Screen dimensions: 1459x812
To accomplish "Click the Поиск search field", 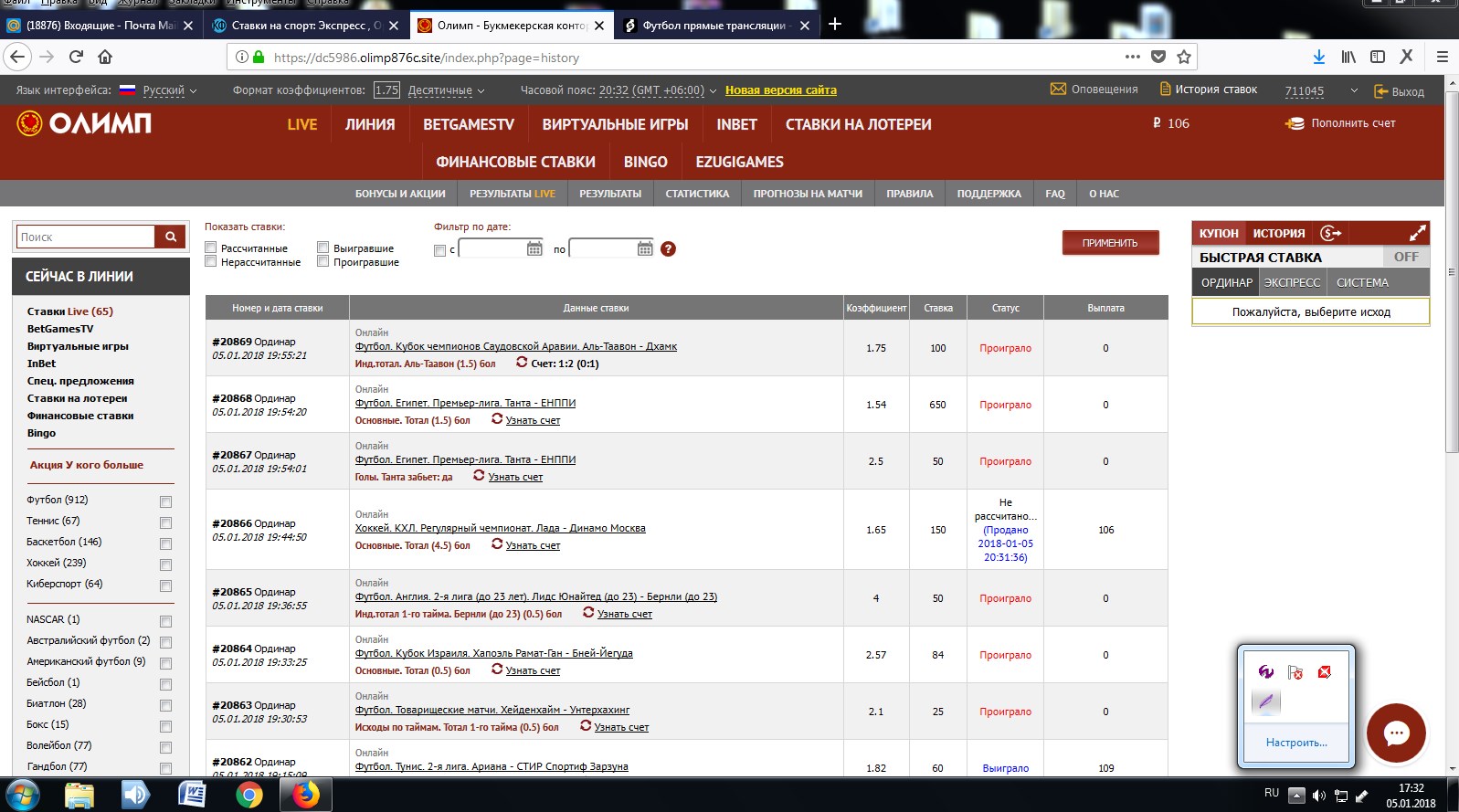I will [86, 237].
